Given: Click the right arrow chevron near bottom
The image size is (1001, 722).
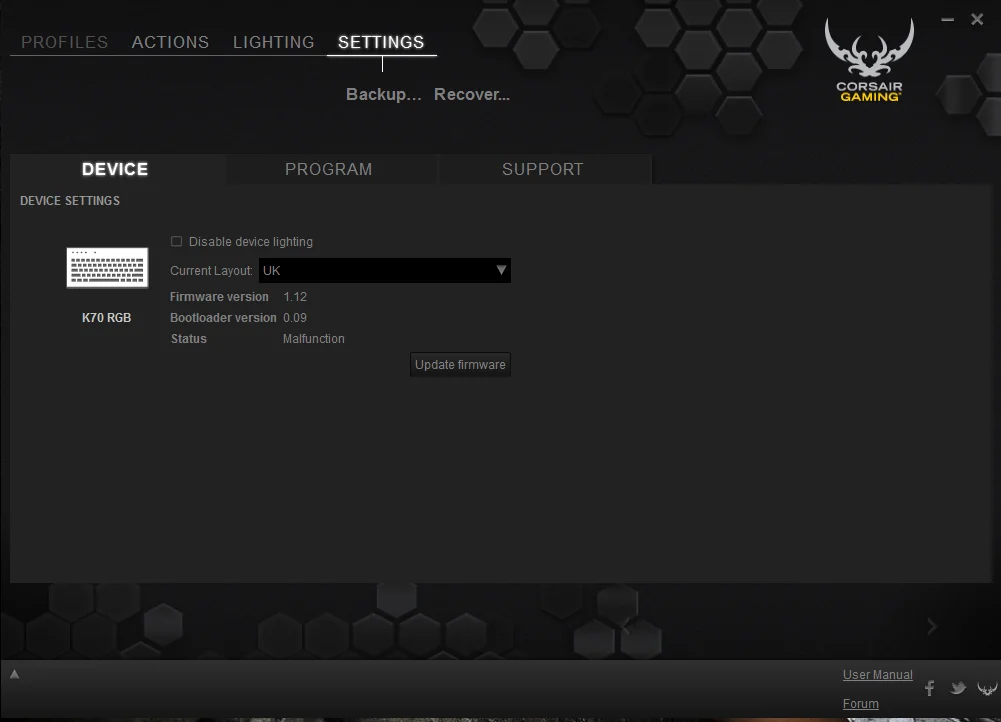Looking at the screenshot, I should click(x=932, y=627).
